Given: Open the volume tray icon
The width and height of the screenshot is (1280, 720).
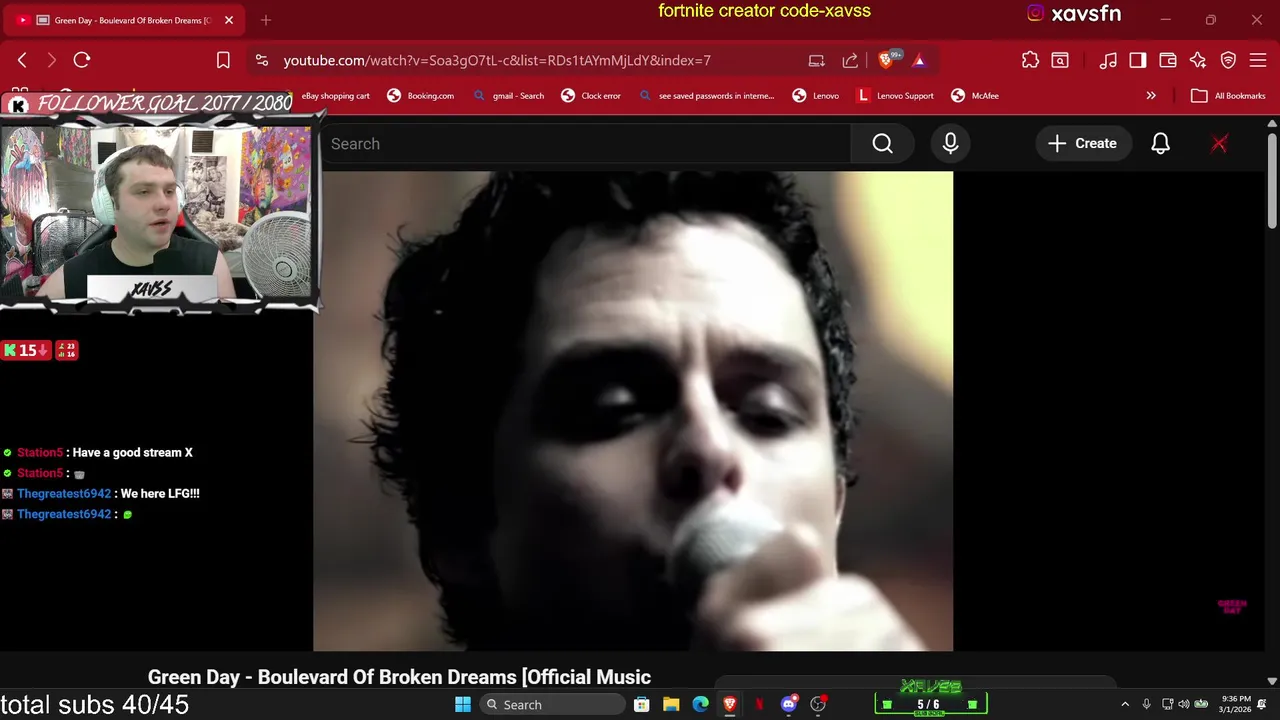Looking at the screenshot, I should point(1184,704).
